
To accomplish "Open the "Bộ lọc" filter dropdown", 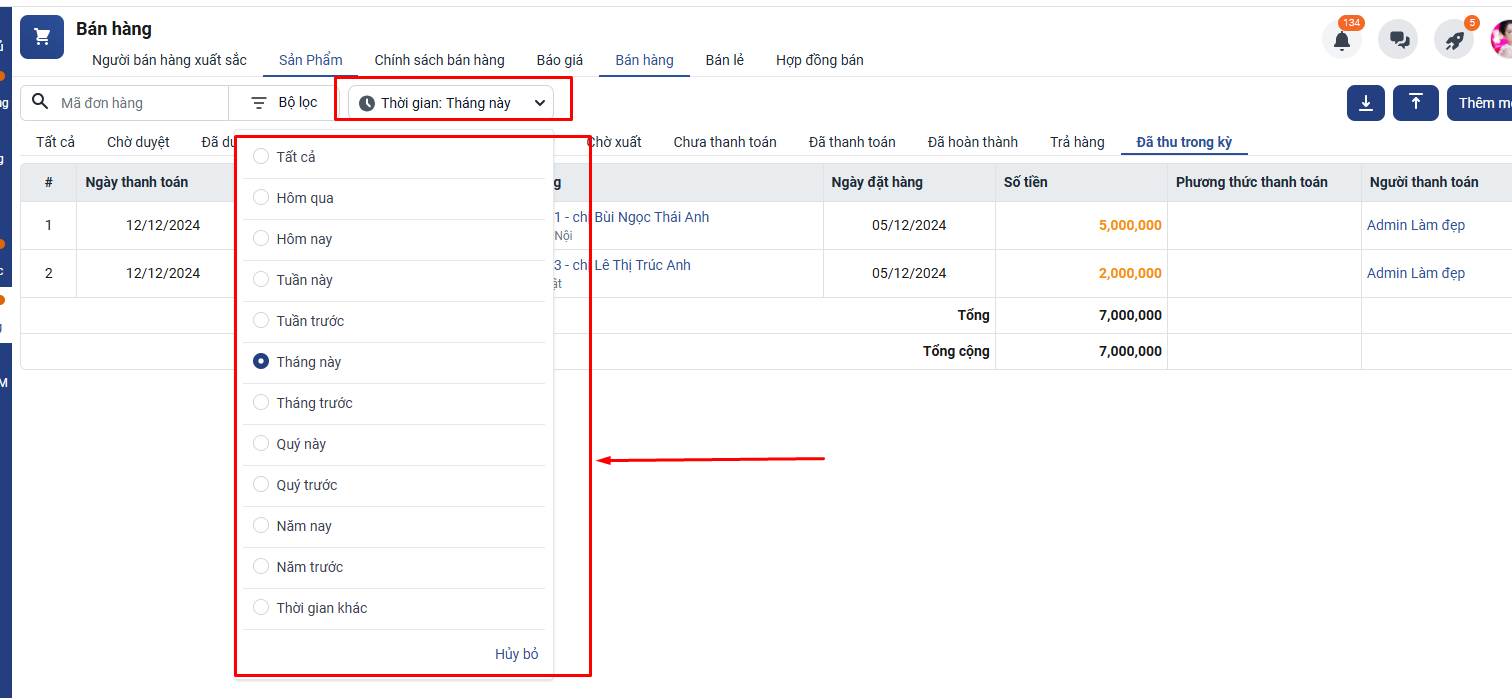I will [284, 103].
